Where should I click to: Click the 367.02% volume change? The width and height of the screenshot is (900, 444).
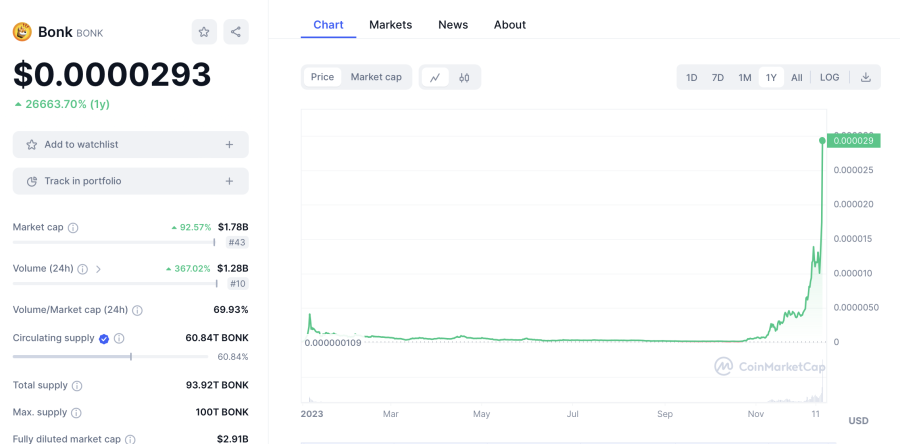pyautogui.click(x=188, y=268)
